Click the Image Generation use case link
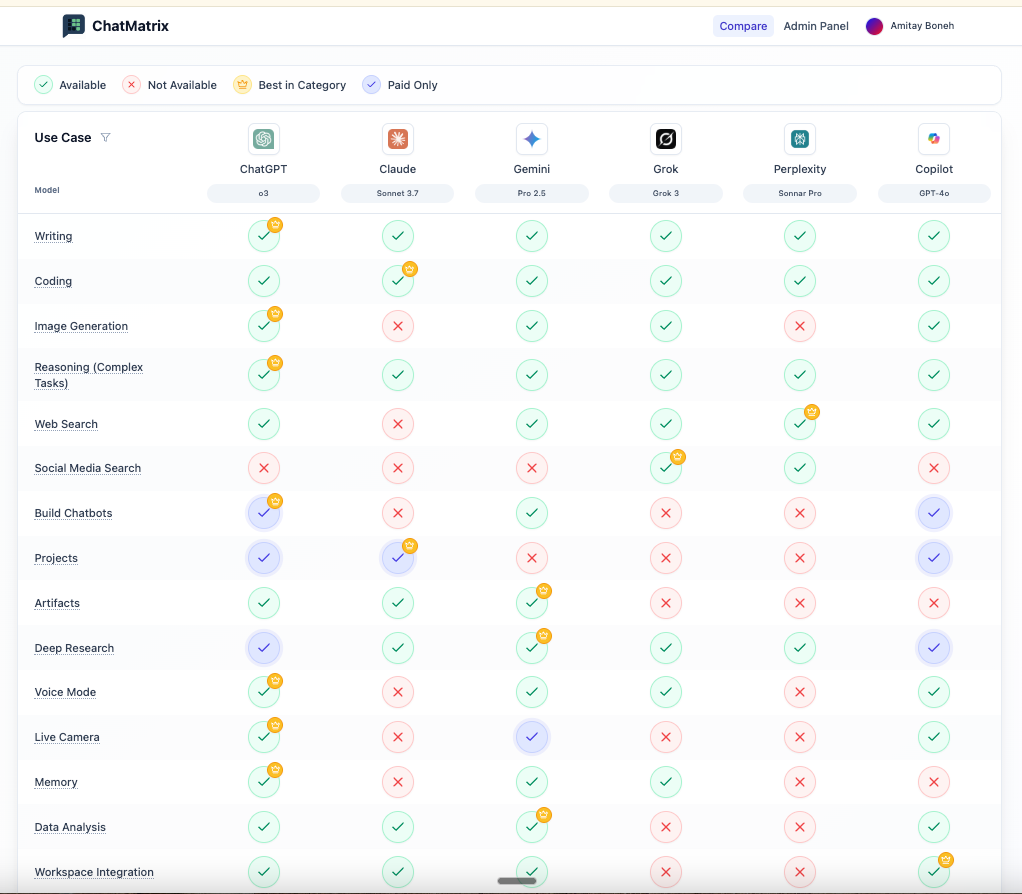Image resolution: width=1022 pixels, height=894 pixels. click(x=81, y=326)
